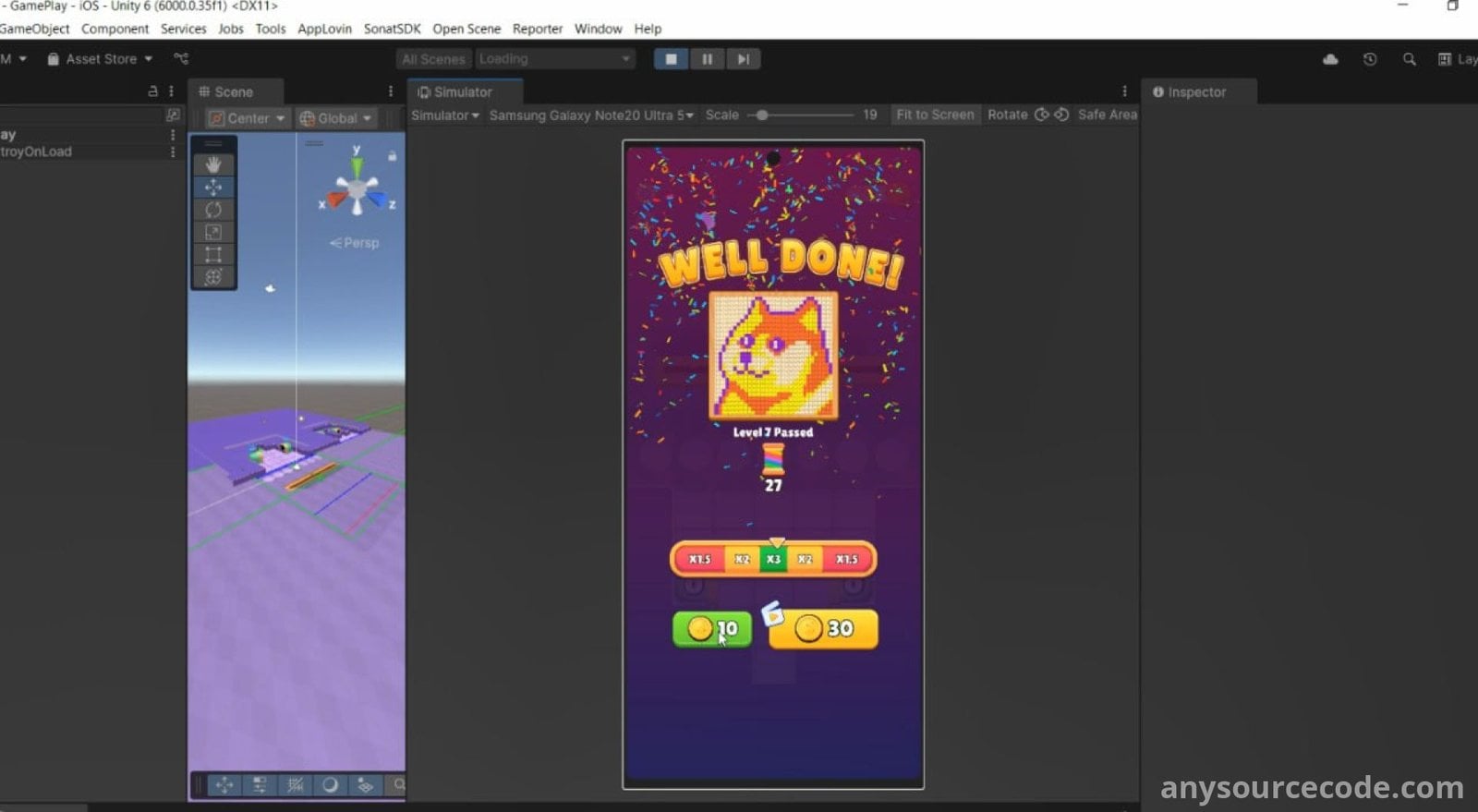Claim the green 10 coins button
Image resolution: width=1478 pixels, height=812 pixels.
712,629
